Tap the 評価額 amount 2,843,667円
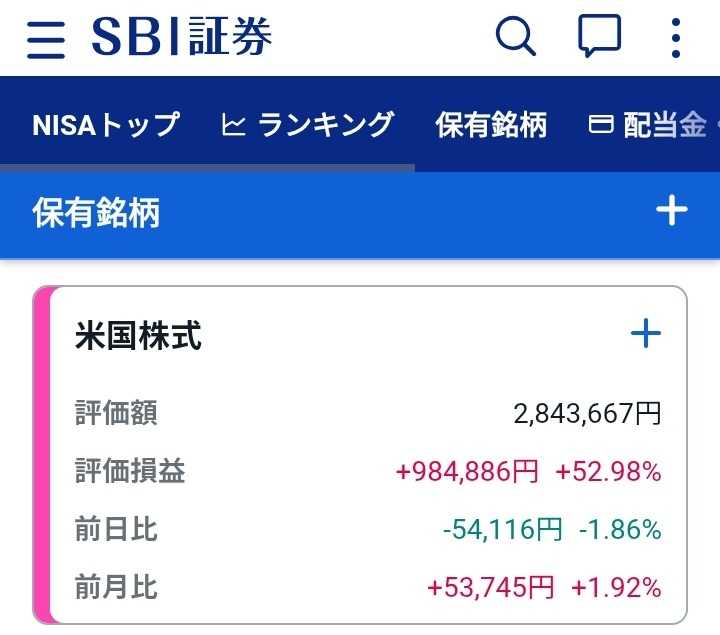This screenshot has width=720, height=635. (x=587, y=414)
